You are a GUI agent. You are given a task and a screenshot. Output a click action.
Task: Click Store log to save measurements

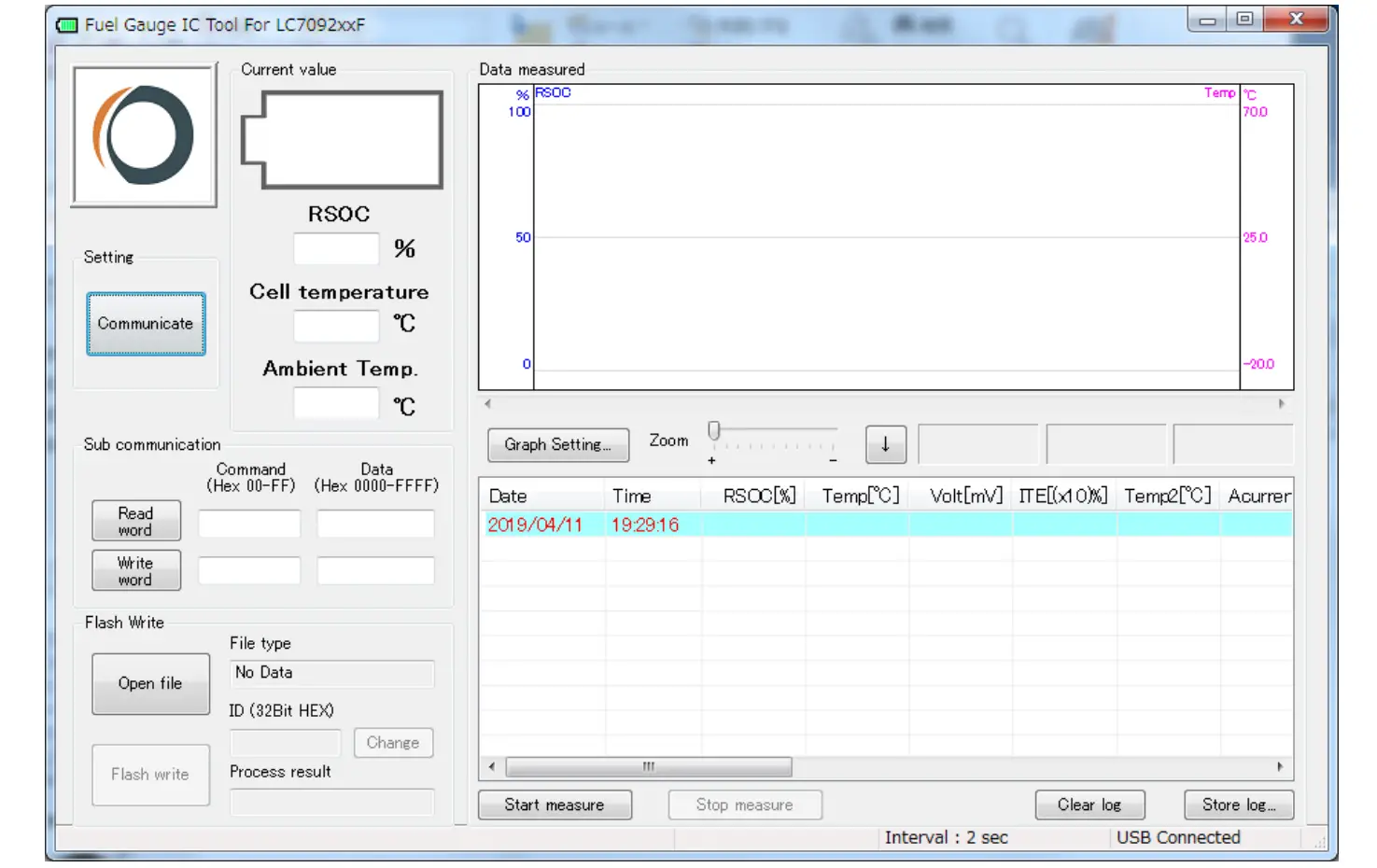click(x=1238, y=805)
